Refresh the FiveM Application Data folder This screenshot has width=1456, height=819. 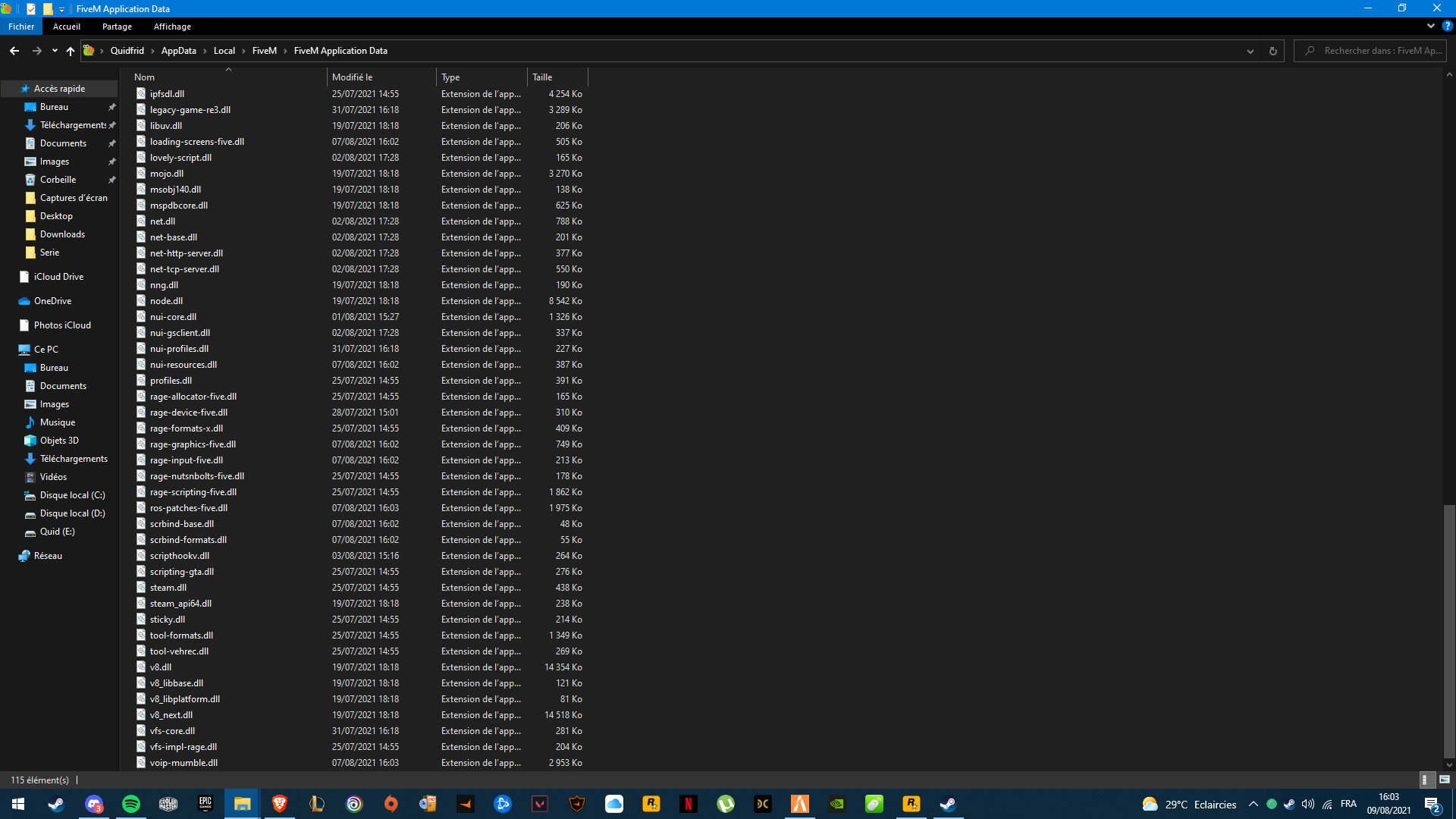pos(1273,51)
